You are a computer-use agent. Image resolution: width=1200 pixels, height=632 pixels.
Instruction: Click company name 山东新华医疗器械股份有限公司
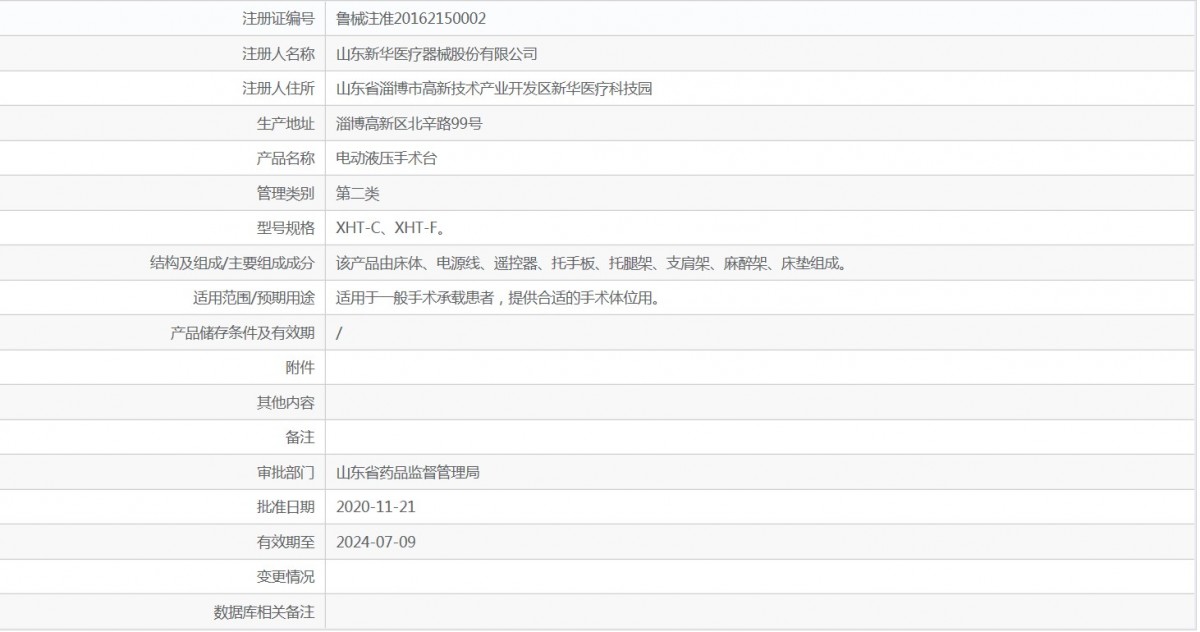[437, 53]
